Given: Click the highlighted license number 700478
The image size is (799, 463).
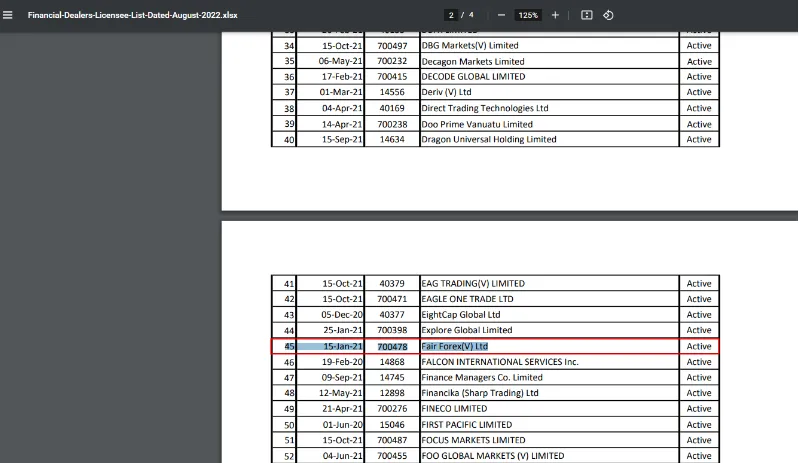Looking at the screenshot, I should (x=392, y=346).
